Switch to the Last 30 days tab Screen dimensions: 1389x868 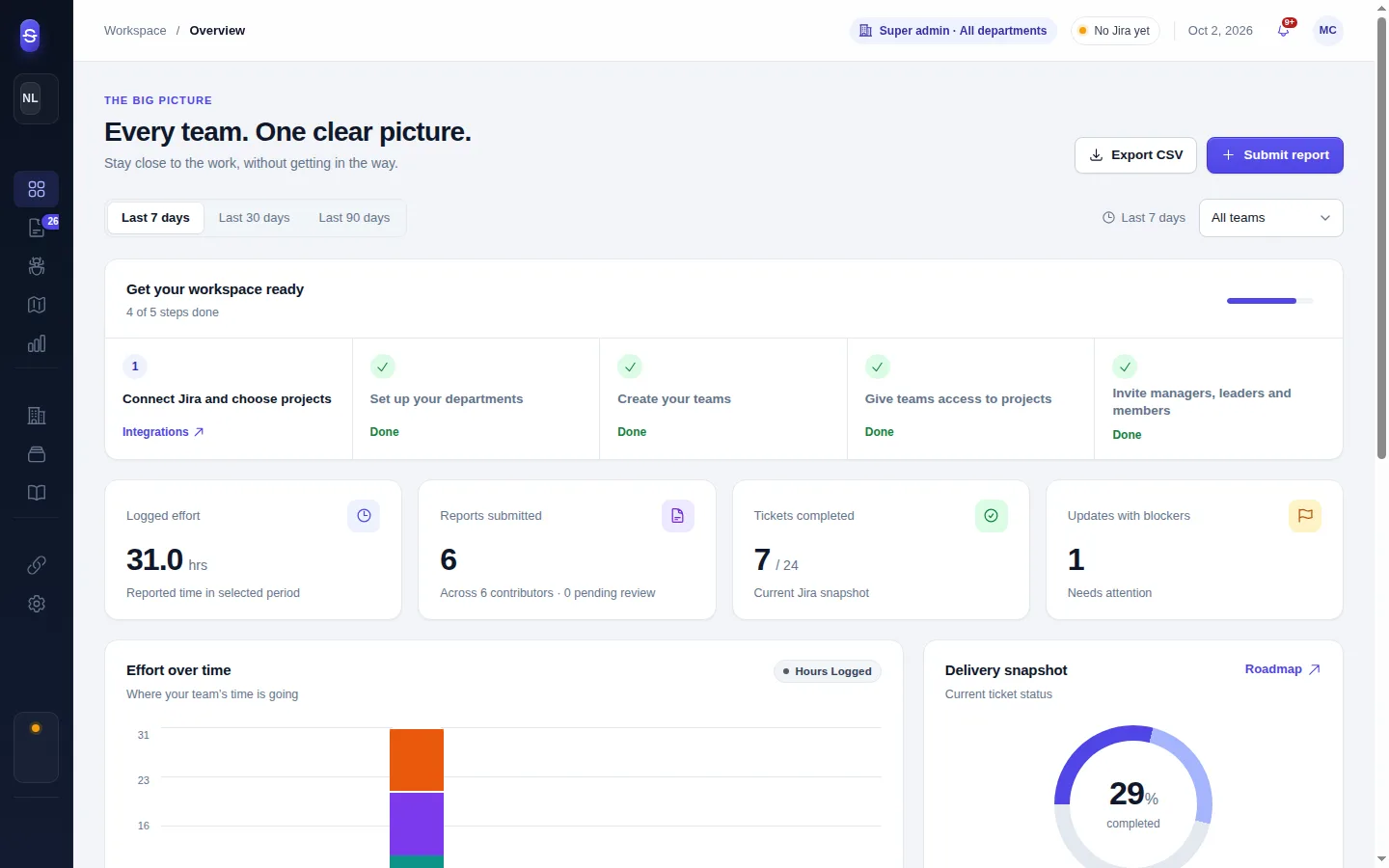click(x=254, y=218)
